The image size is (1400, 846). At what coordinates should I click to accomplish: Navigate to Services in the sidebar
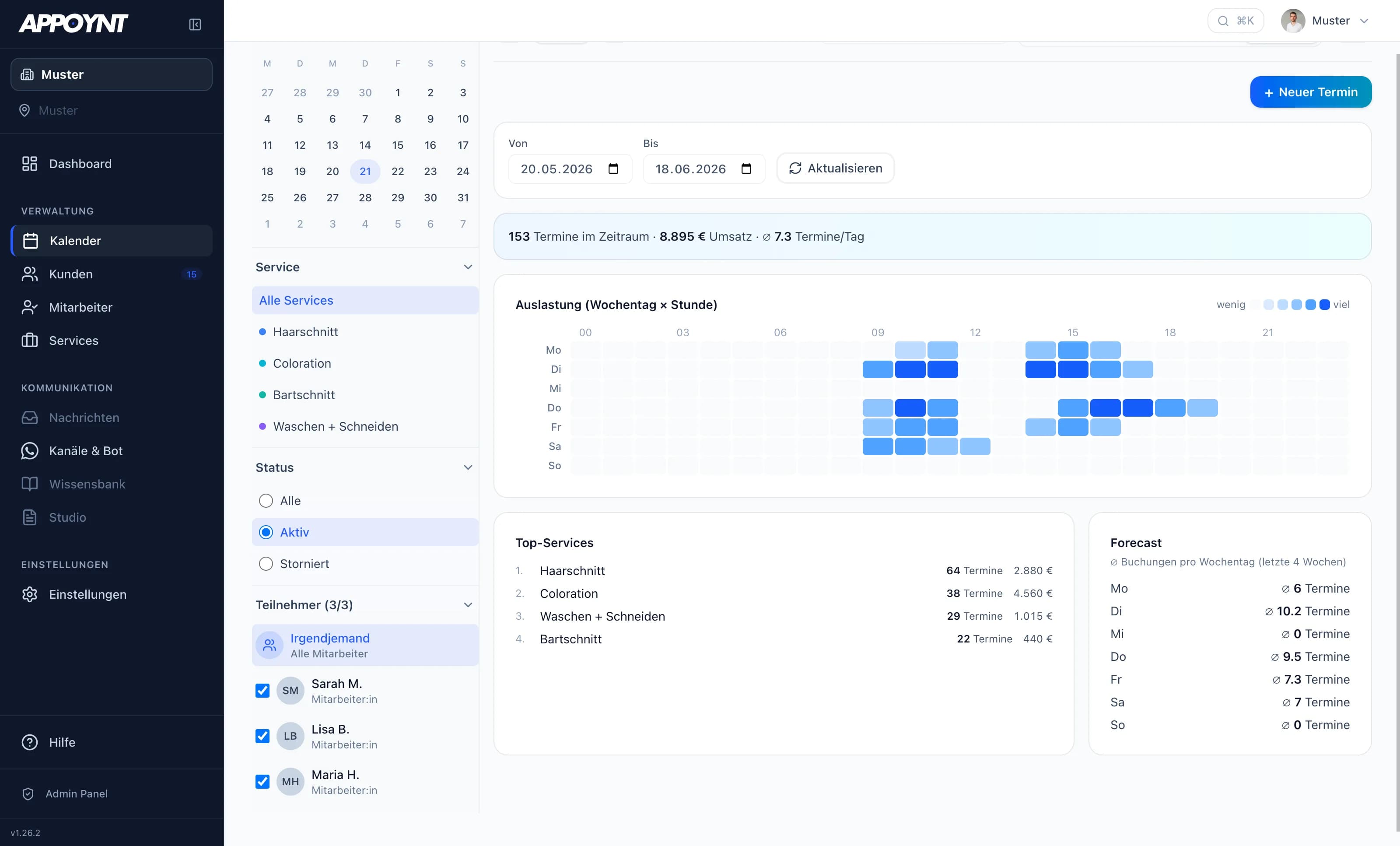[112, 341]
